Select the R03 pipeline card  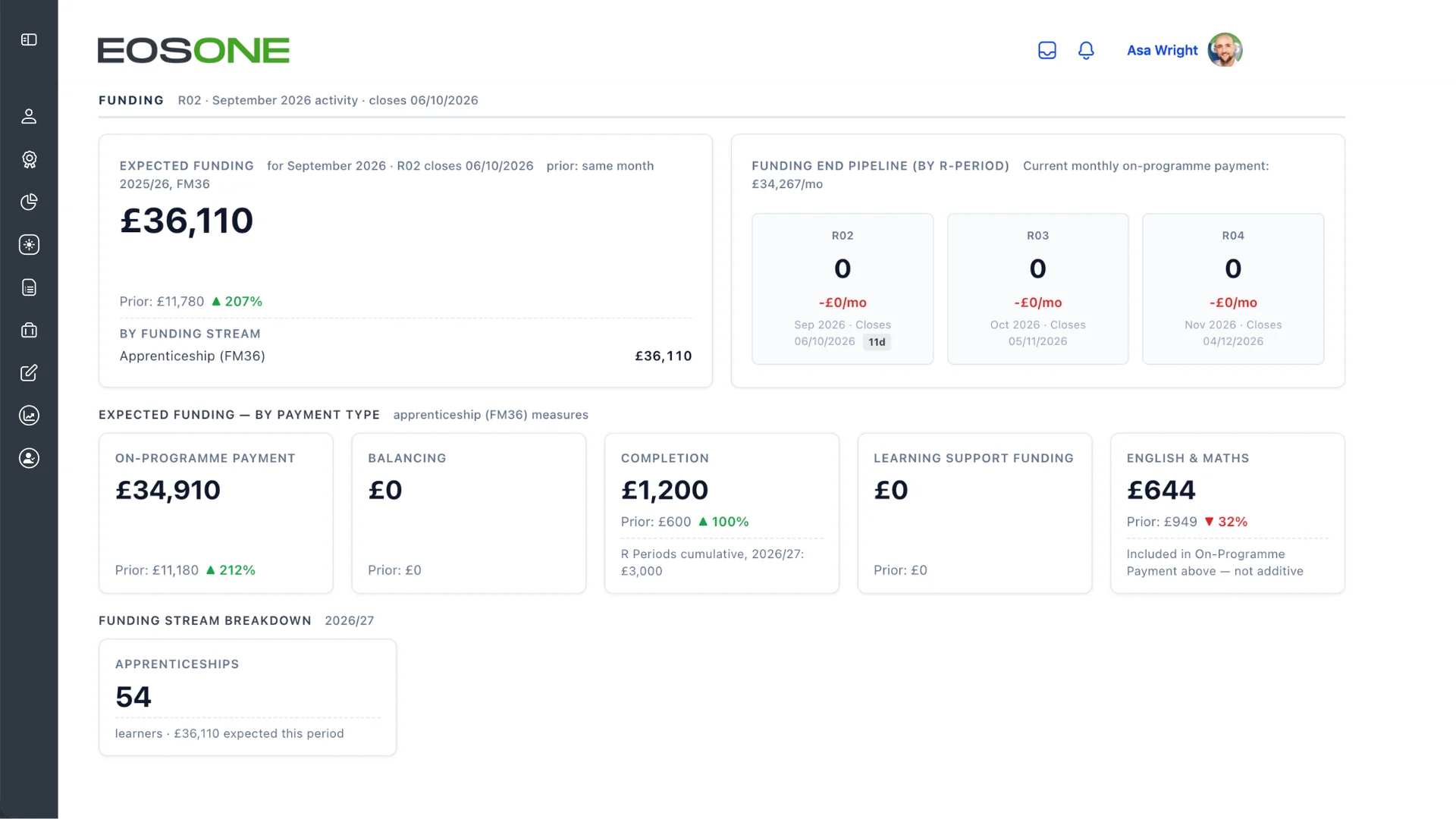[x=1037, y=289]
